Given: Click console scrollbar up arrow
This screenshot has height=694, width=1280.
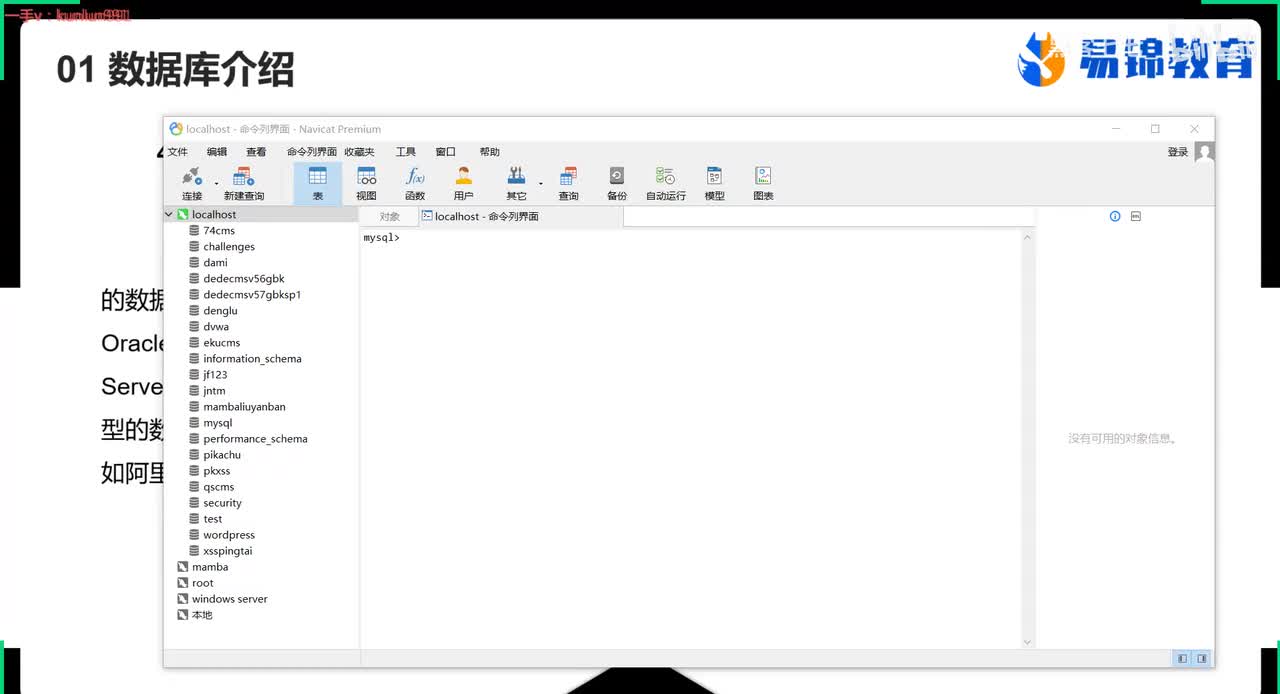Looking at the screenshot, I should [1027, 237].
